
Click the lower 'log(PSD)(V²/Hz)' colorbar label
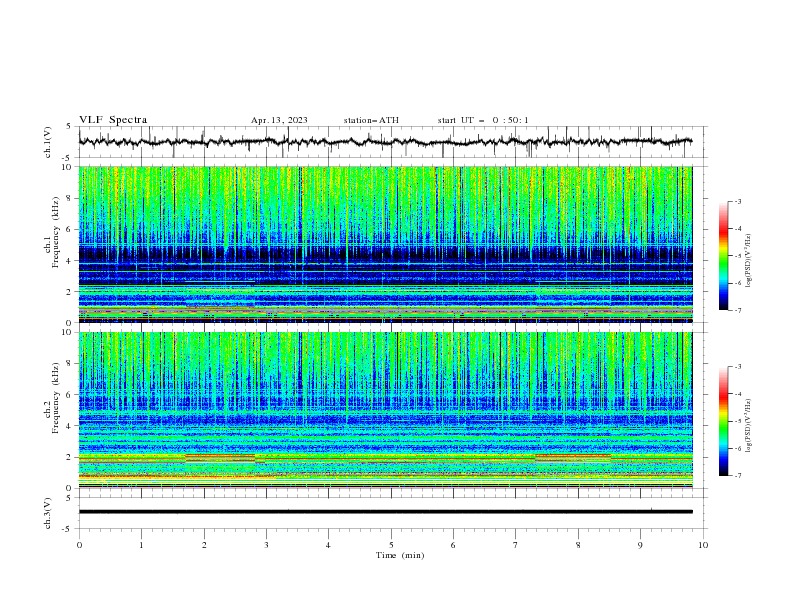tap(749, 426)
